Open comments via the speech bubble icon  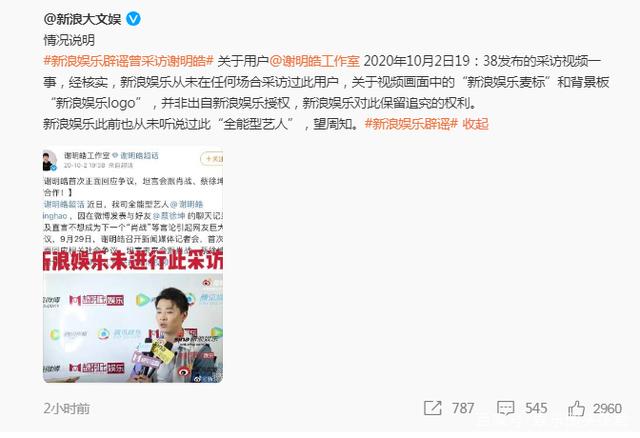(505, 408)
